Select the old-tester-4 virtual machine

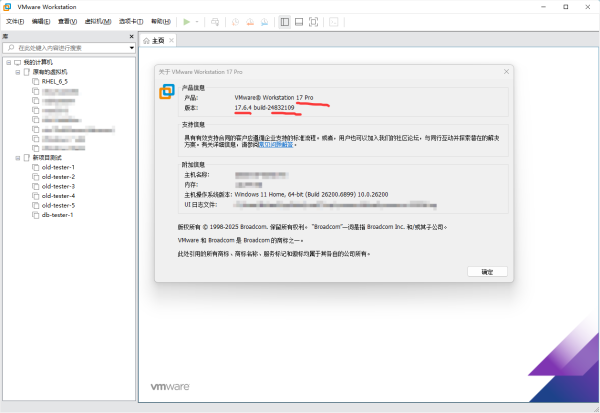(58, 196)
